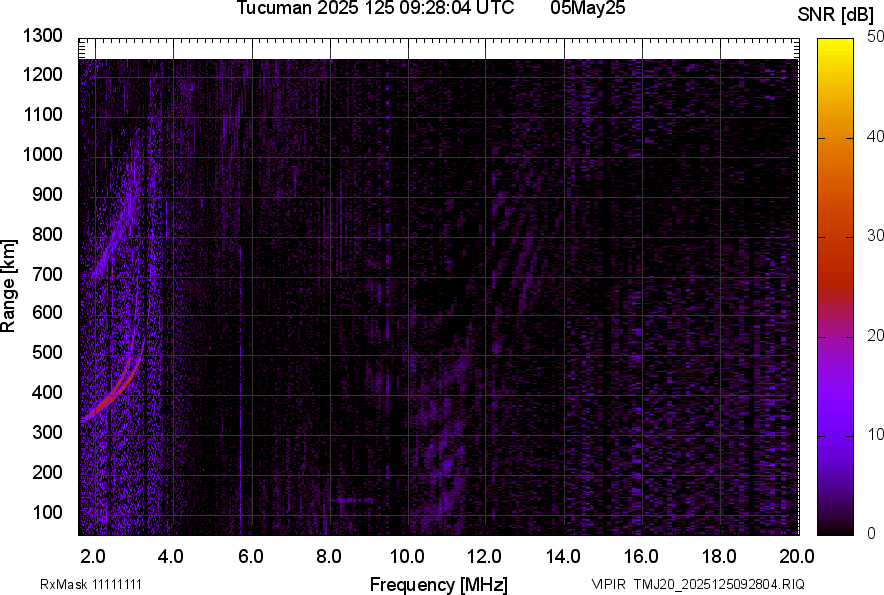
Task: Click the range tick label '100'
Action: pyautogui.click(x=47, y=512)
